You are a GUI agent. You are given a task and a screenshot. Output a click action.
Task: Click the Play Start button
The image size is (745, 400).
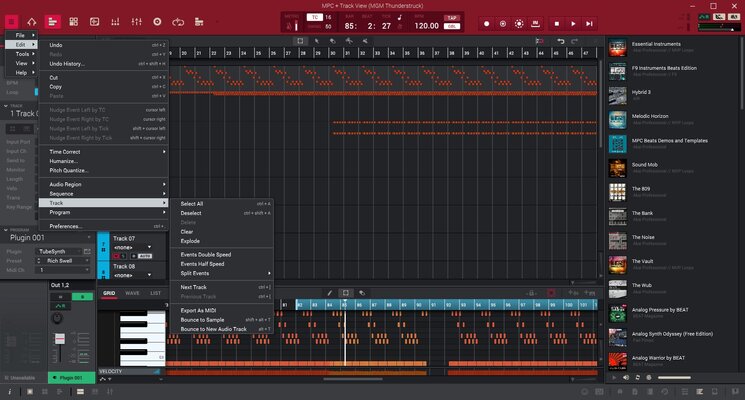click(x=589, y=23)
